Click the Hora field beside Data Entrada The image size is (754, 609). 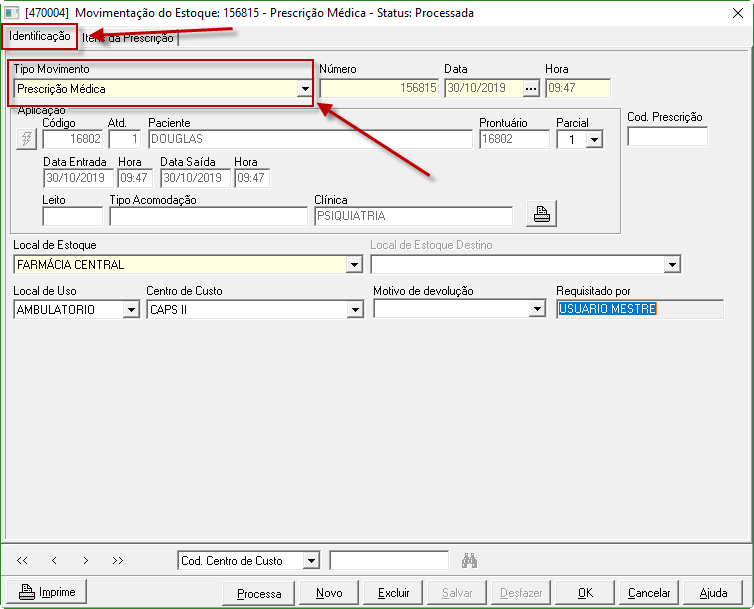pos(135,178)
